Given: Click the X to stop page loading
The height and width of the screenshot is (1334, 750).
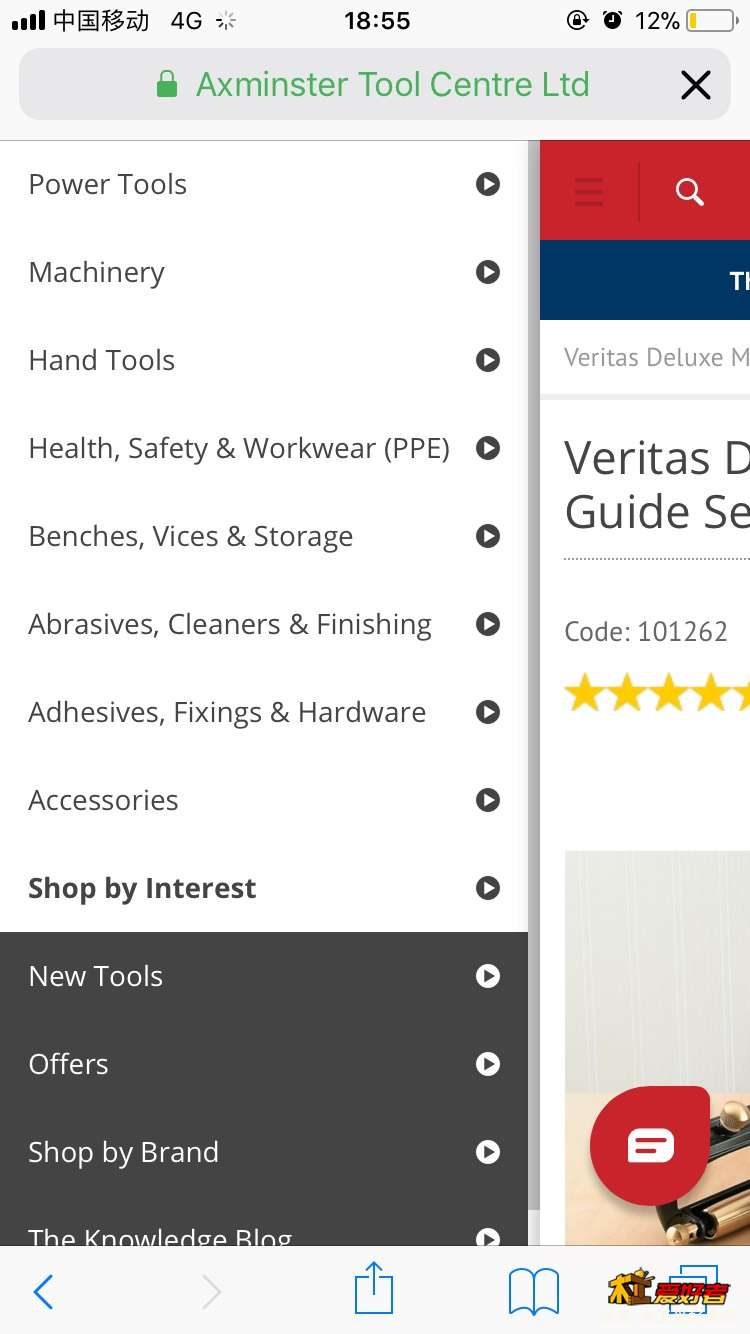Looking at the screenshot, I should pyautogui.click(x=696, y=85).
